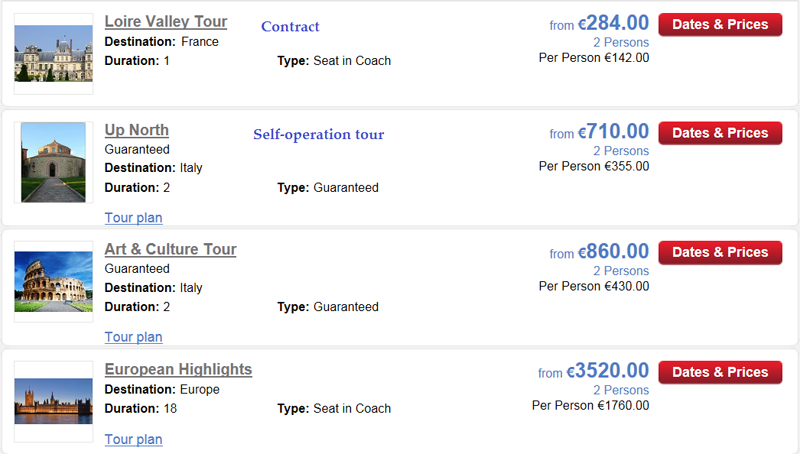Viewport: 800px width, 454px height.
Task: Select the Loire Valley castle thumbnail
Action: click(54, 54)
